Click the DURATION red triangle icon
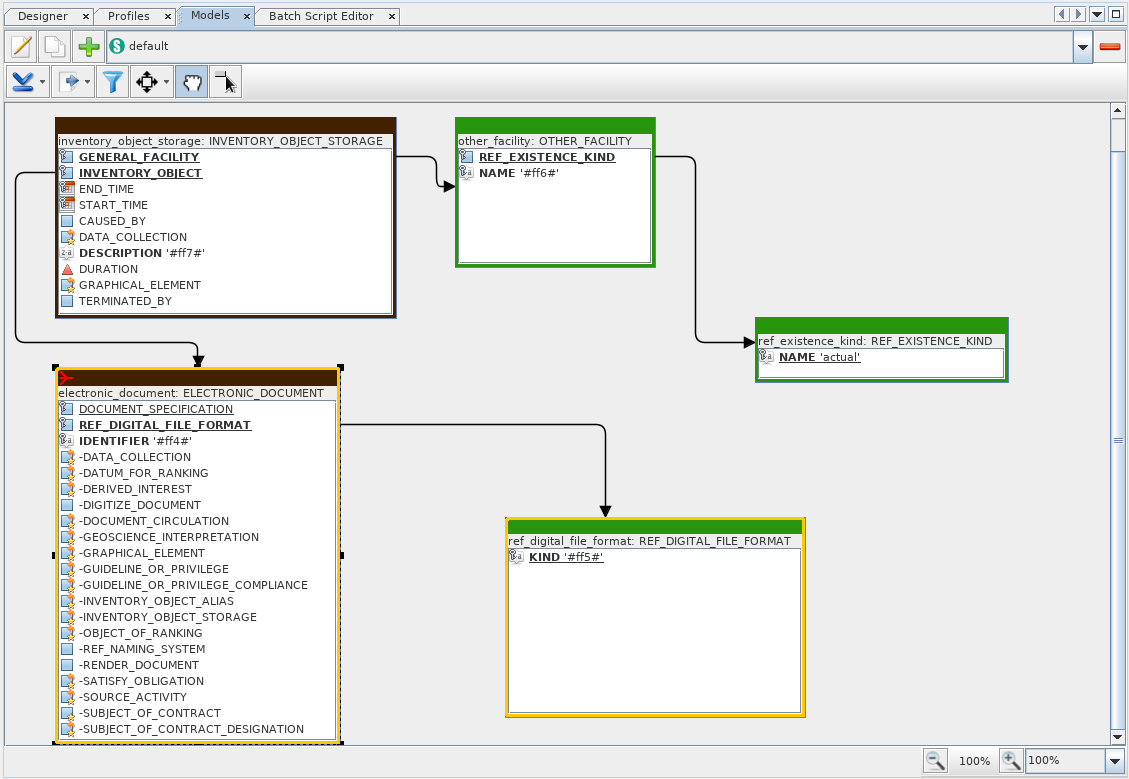 [67, 269]
